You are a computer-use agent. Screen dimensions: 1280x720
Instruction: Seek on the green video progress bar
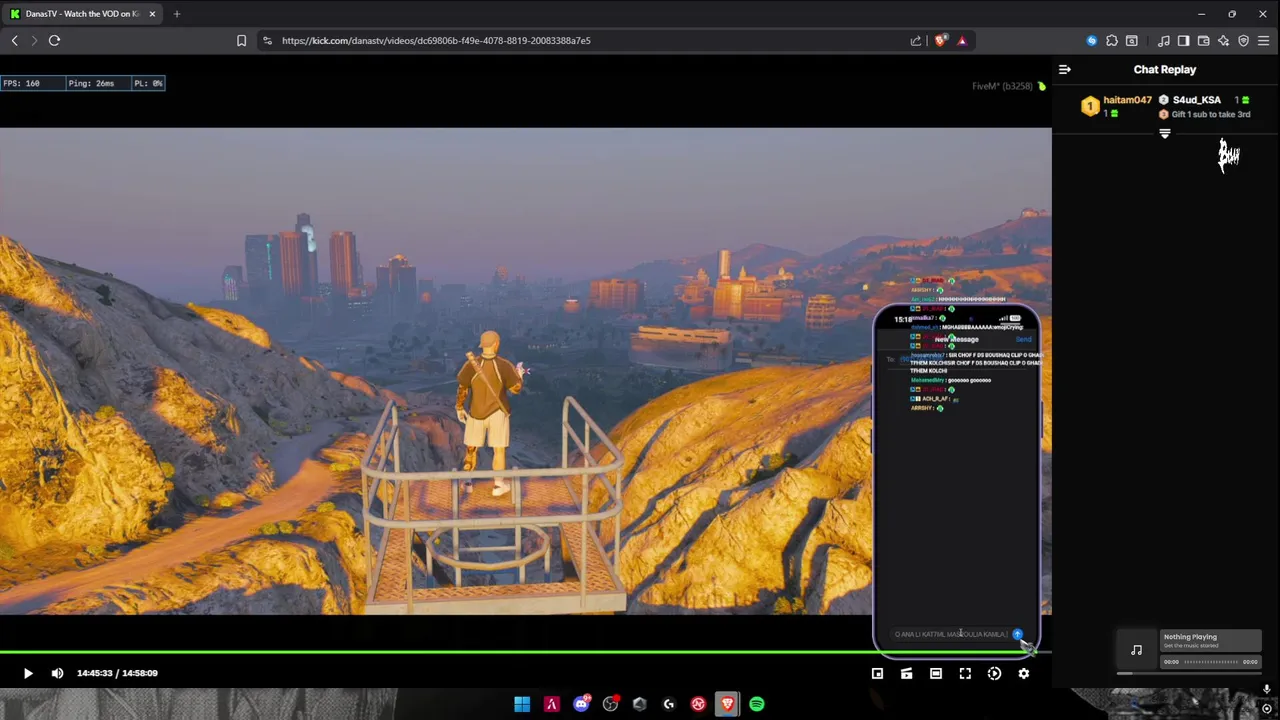point(525,653)
